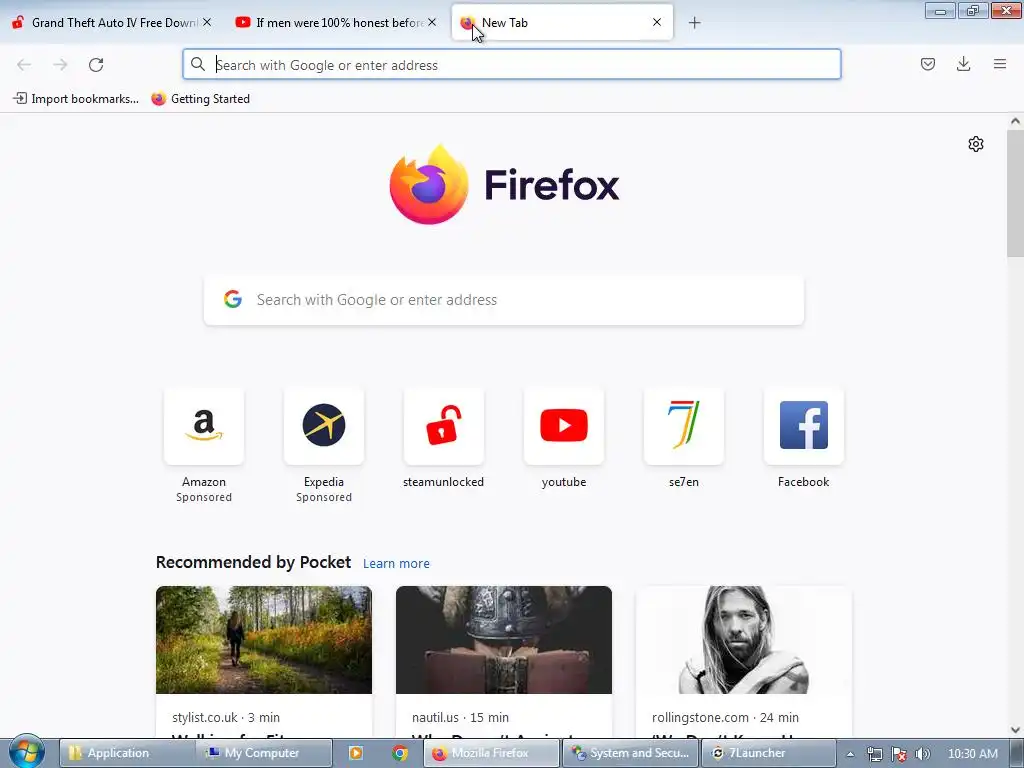The image size is (1024, 768).
Task: Open the nautil.us helmet article thumbnail
Action: coord(504,640)
